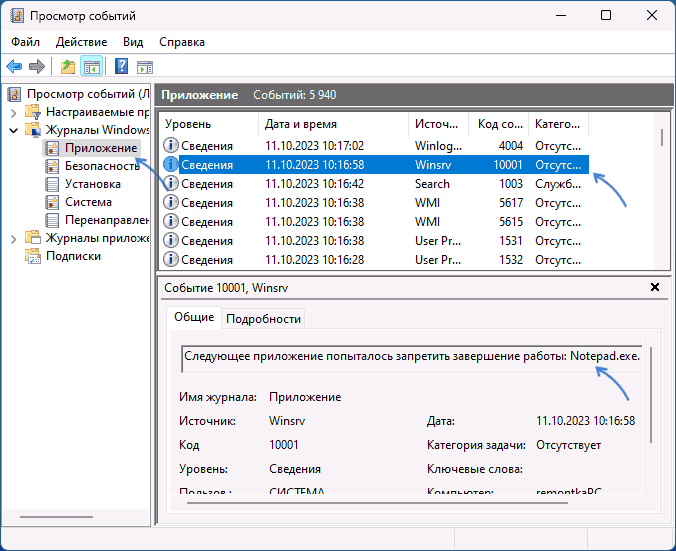This screenshot has width=676, height=551.
Task: Close the event 10001 preview pane
Action: click(x=655, y=287)
